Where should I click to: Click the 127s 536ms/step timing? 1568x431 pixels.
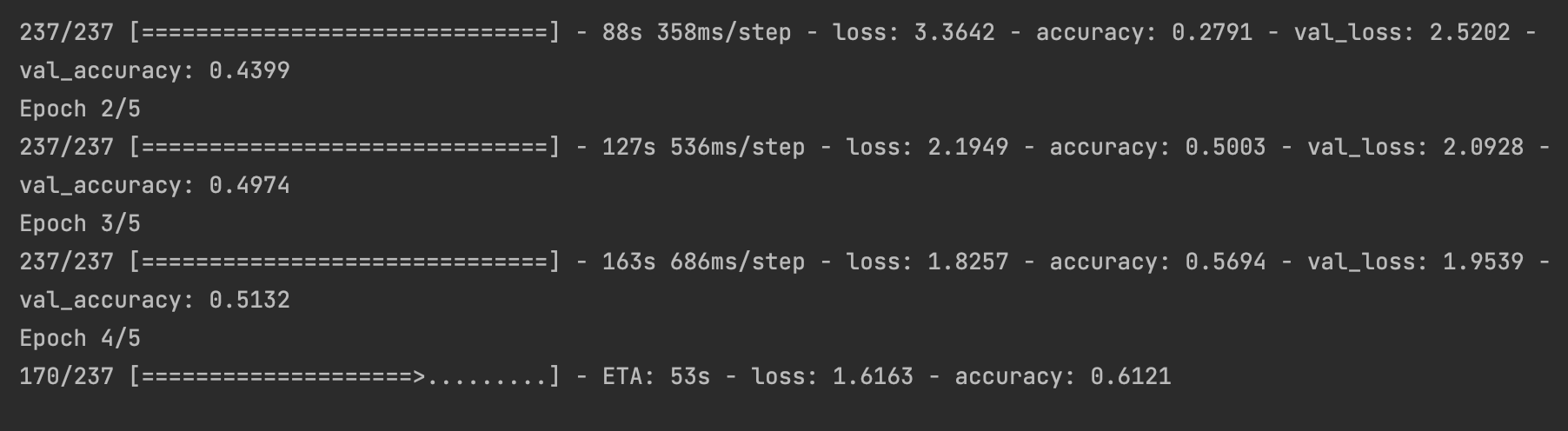coord(703,147)
